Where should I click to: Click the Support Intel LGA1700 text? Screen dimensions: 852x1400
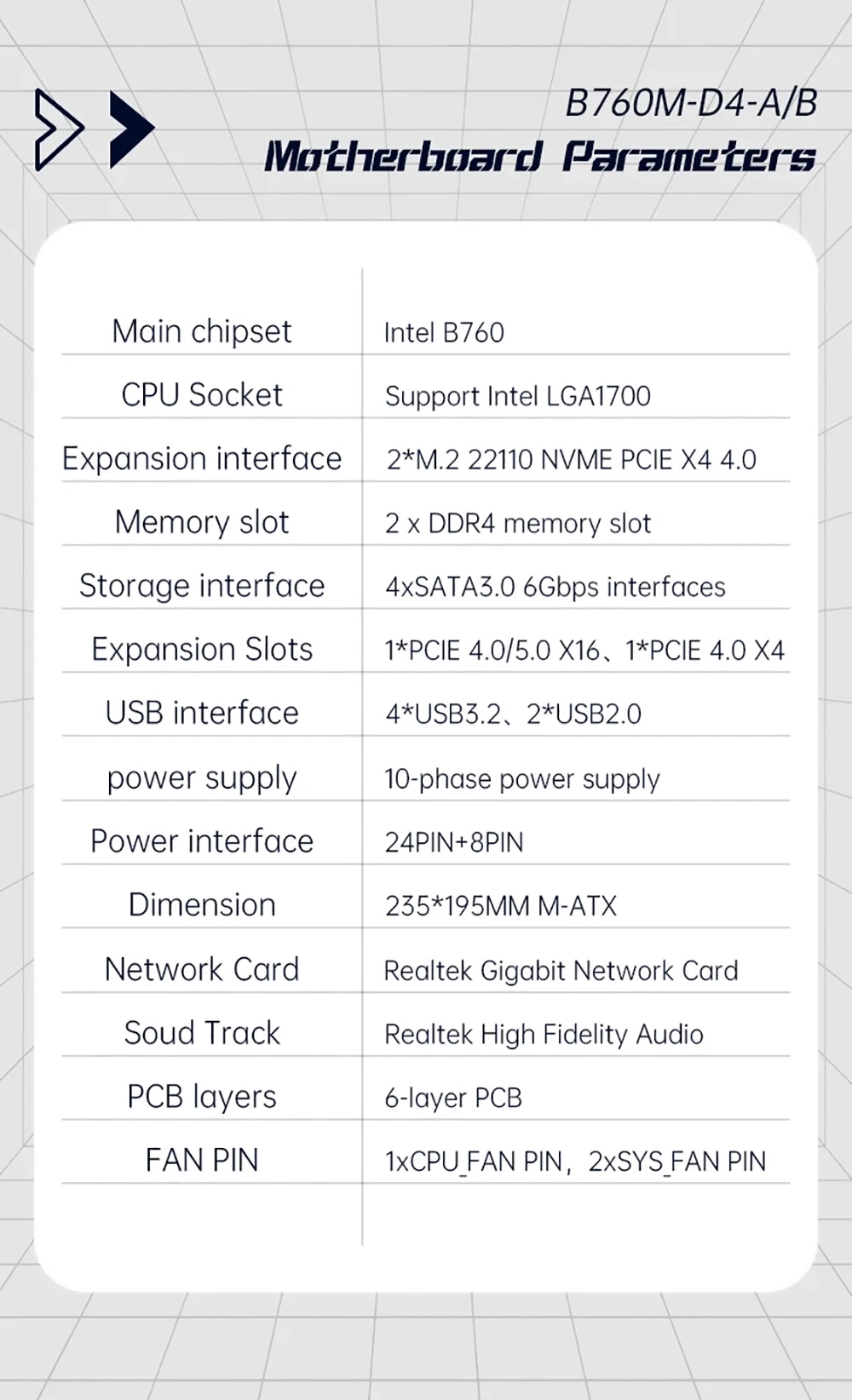tap(517, 396)
